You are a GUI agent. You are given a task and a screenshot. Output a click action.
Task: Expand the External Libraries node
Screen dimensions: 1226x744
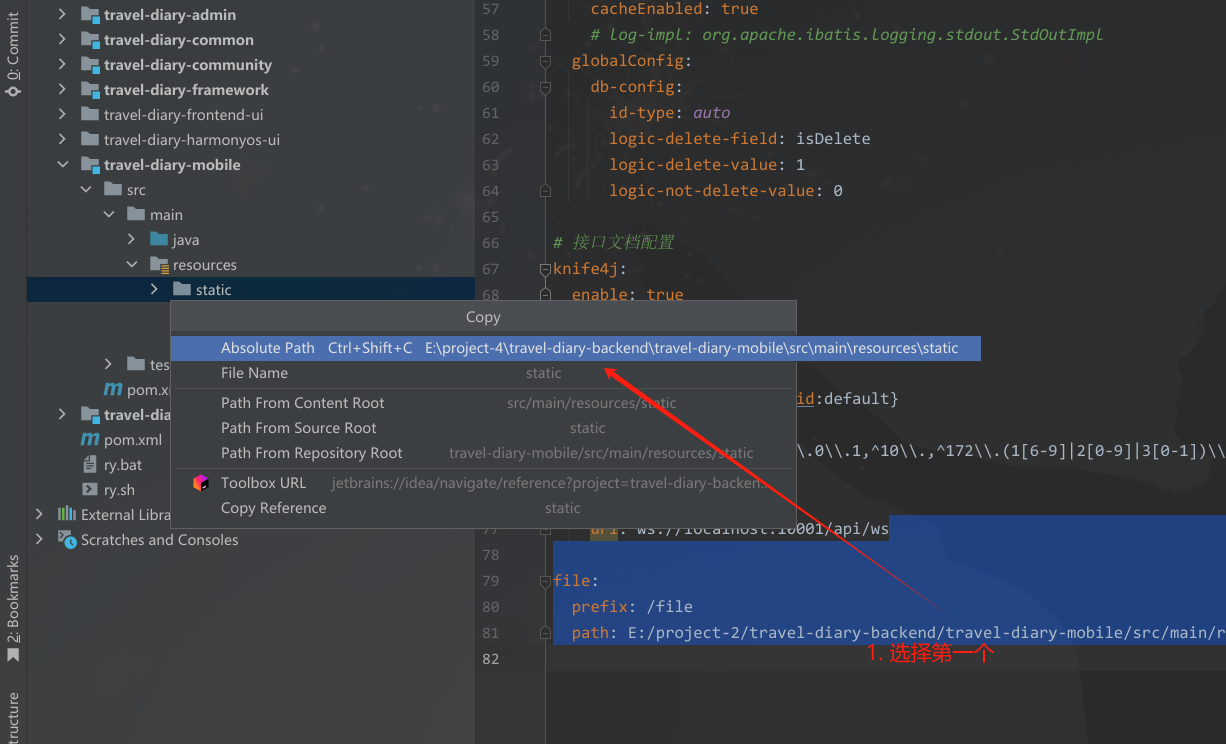[39, 514]
